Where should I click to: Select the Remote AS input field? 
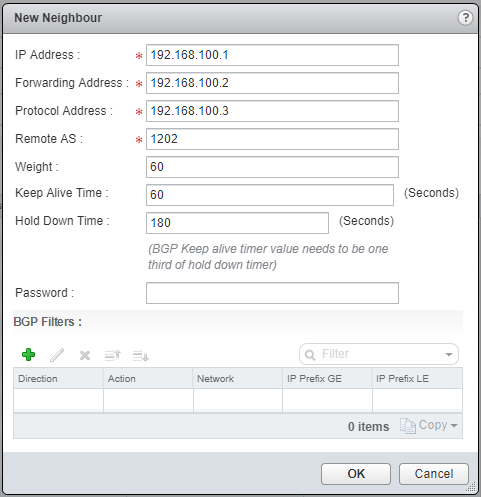point(272,139)
